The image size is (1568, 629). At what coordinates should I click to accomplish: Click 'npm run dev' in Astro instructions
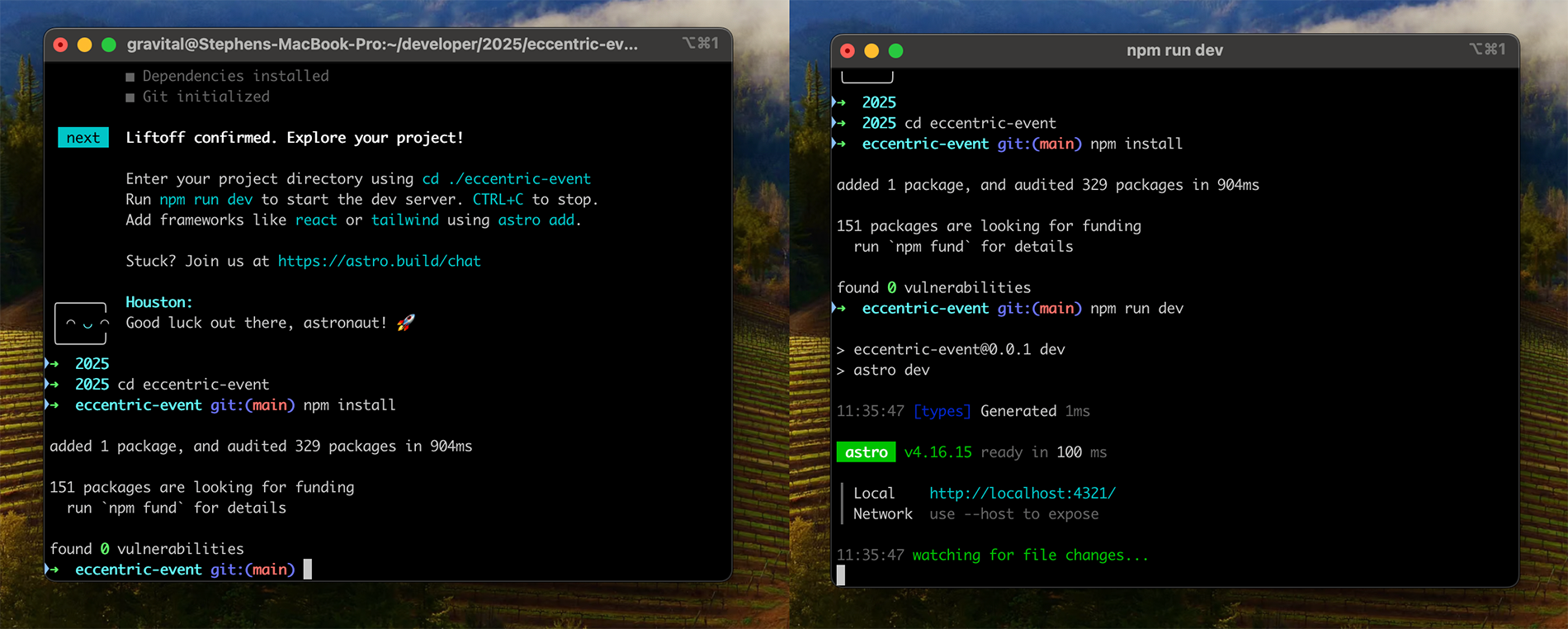point(206,199)
